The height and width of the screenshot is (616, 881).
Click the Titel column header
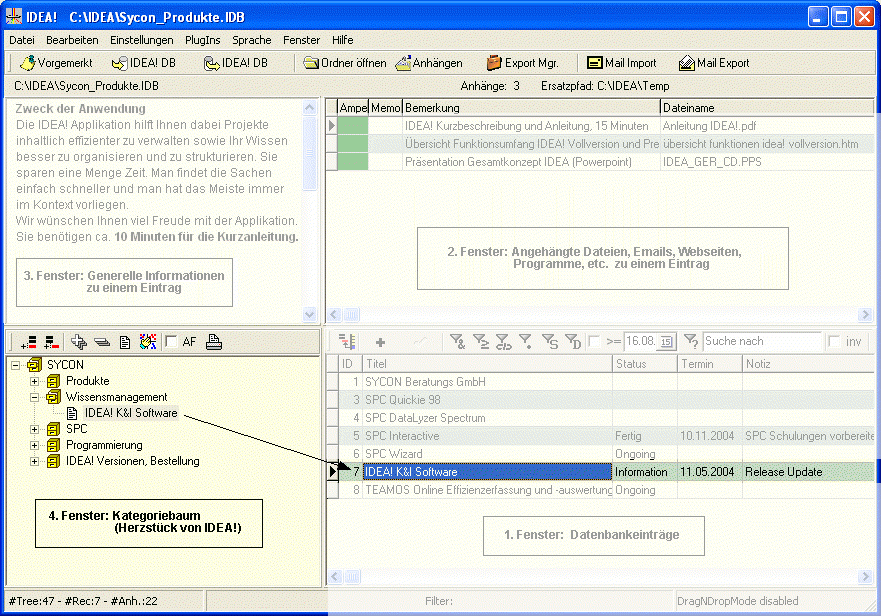[x=487, y=364]
